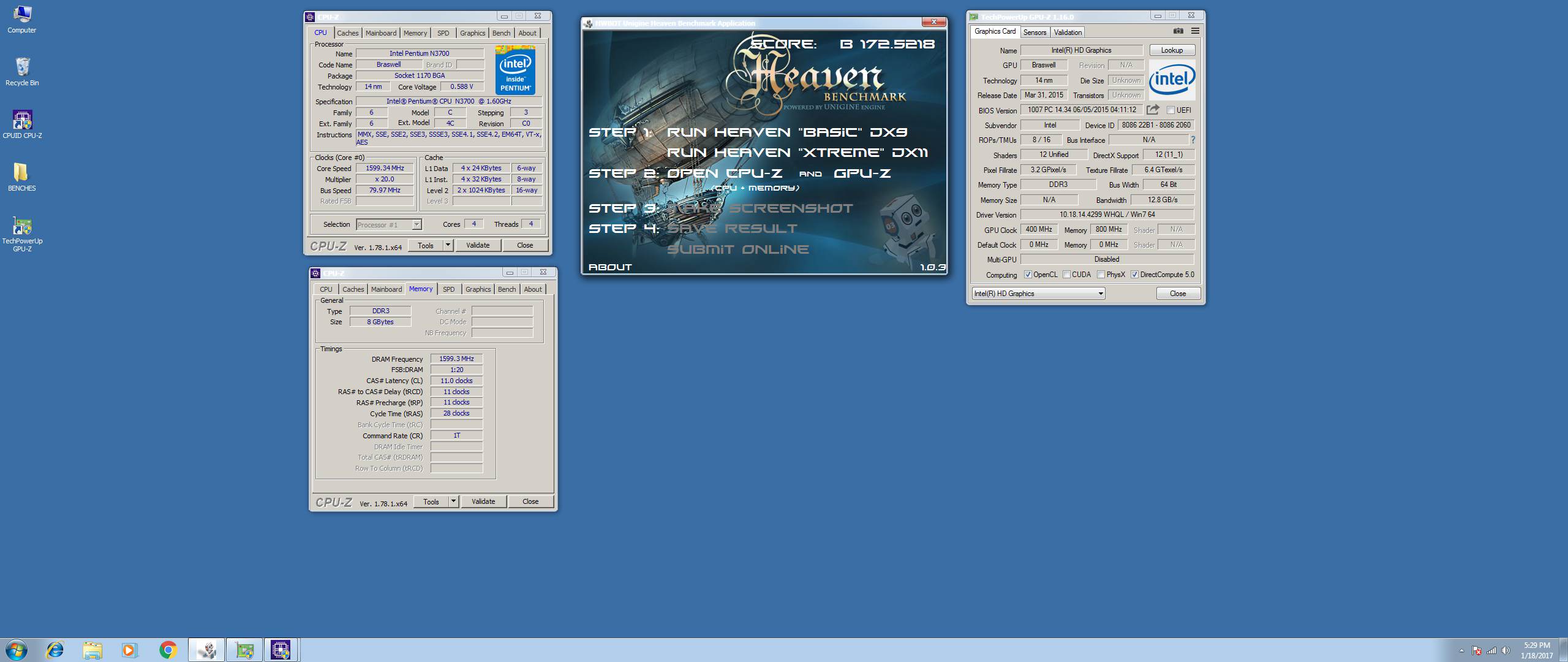The width and height of the screenshot is (1568, 662).
Task: Launch Google Chrome from the taskbar
Action: [168, 650]
